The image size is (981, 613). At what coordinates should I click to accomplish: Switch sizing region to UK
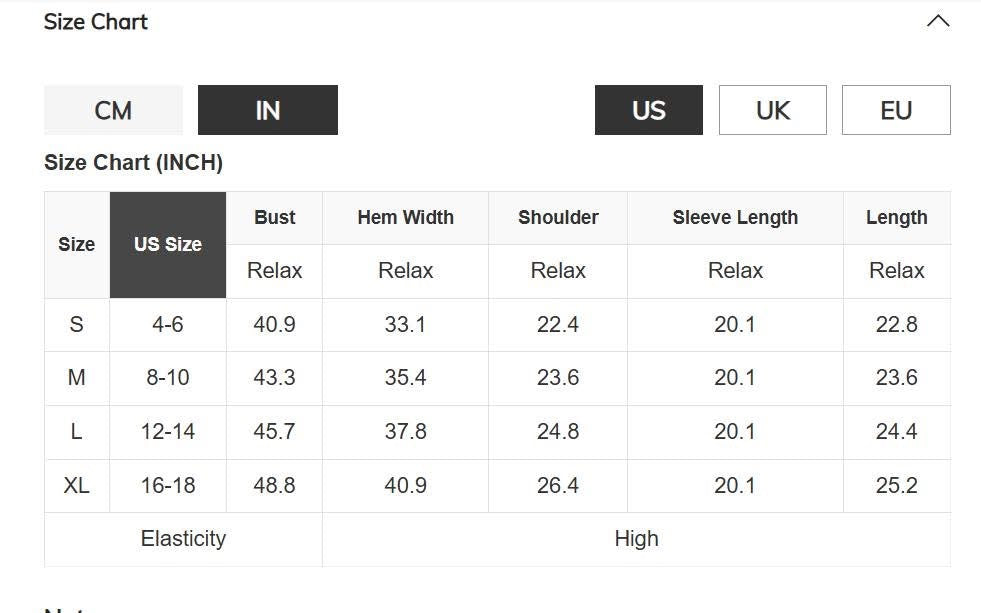pos(772,110)
